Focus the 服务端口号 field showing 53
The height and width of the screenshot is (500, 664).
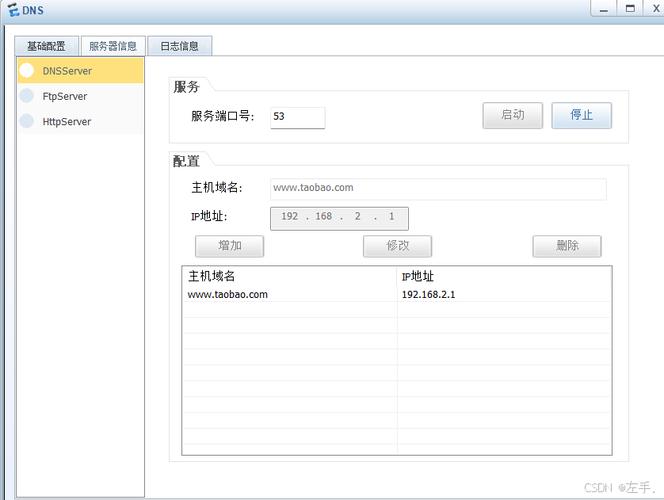(x=298, y=117)
